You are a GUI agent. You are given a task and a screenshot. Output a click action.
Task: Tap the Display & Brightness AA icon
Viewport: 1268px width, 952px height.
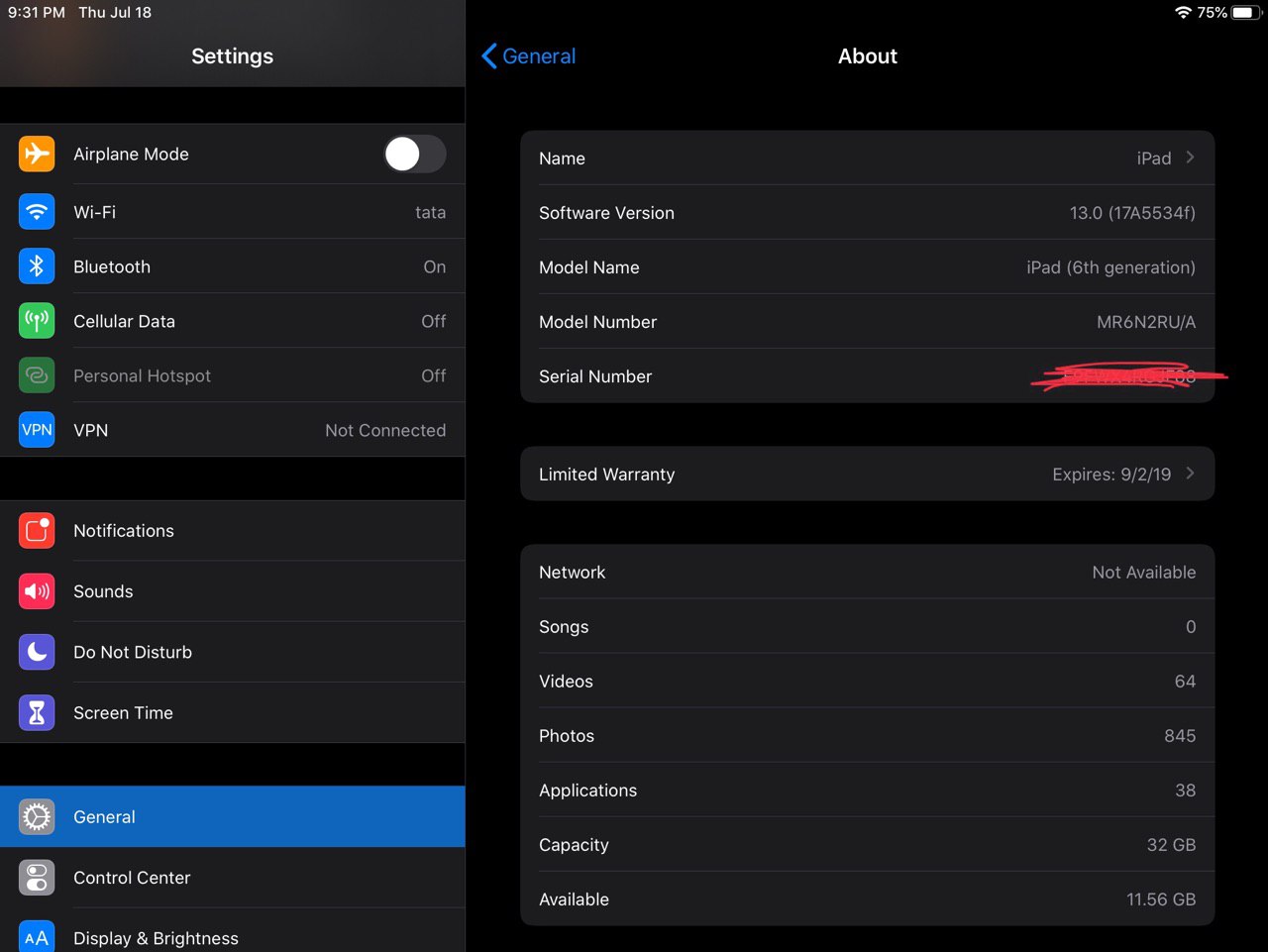(37, 938)
